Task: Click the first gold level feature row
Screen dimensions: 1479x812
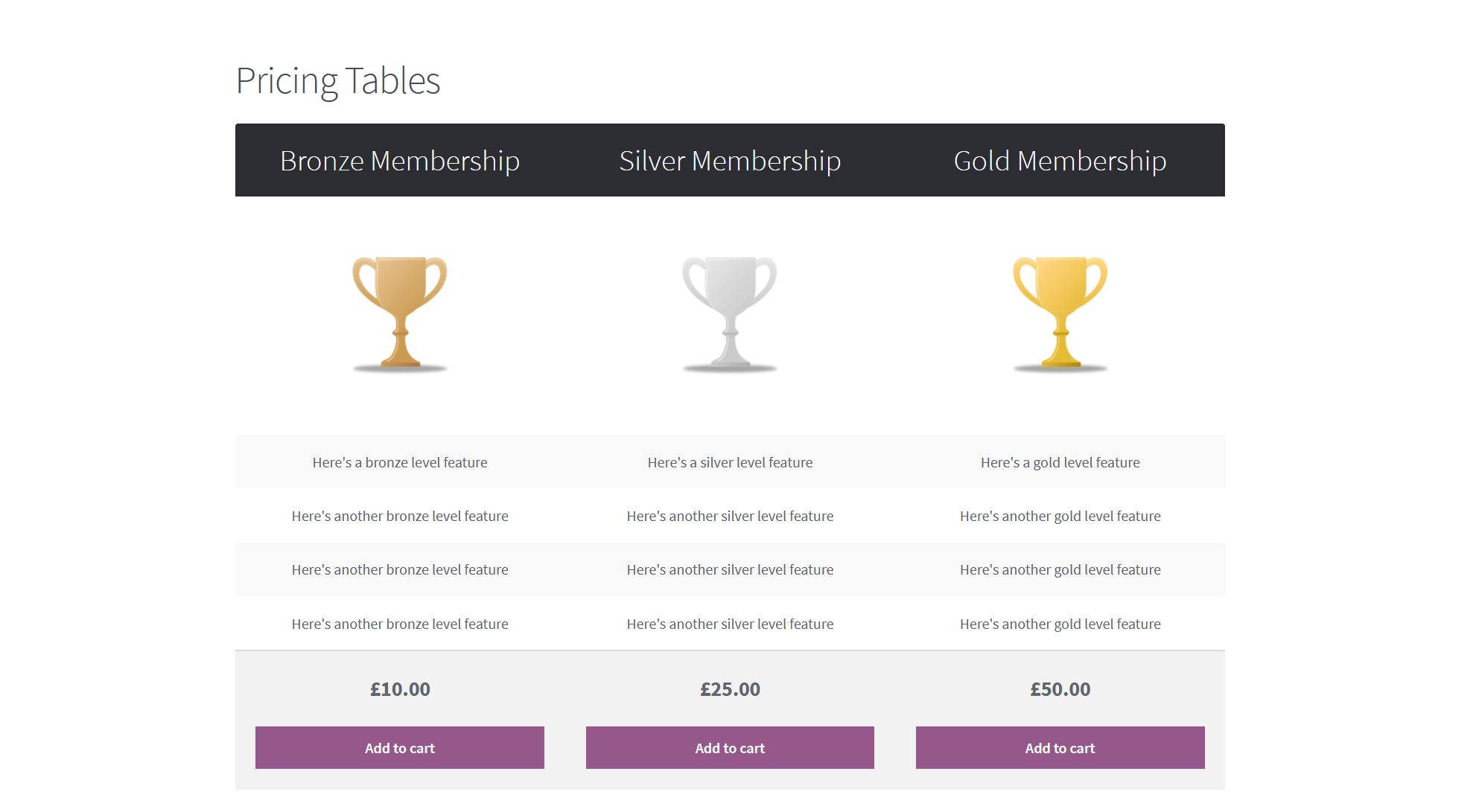Action: pos(1059,461)
